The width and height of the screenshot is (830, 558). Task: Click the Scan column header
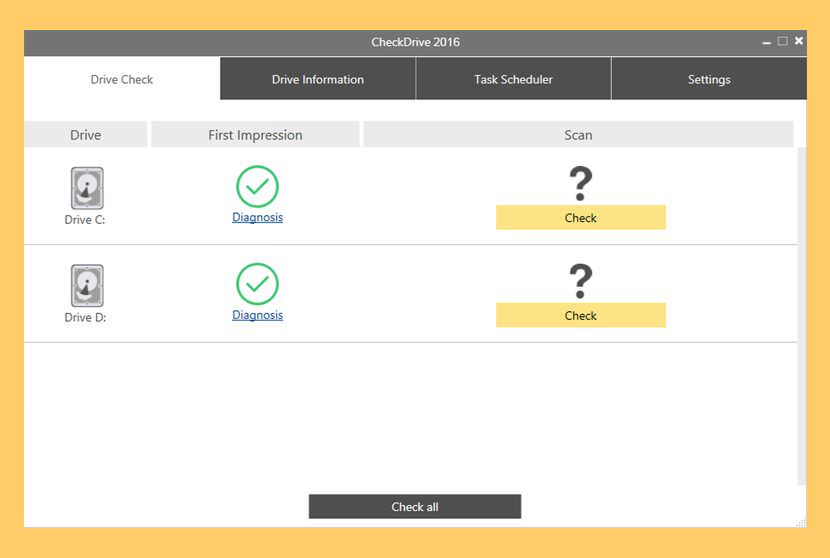click(x=578, y=134)
